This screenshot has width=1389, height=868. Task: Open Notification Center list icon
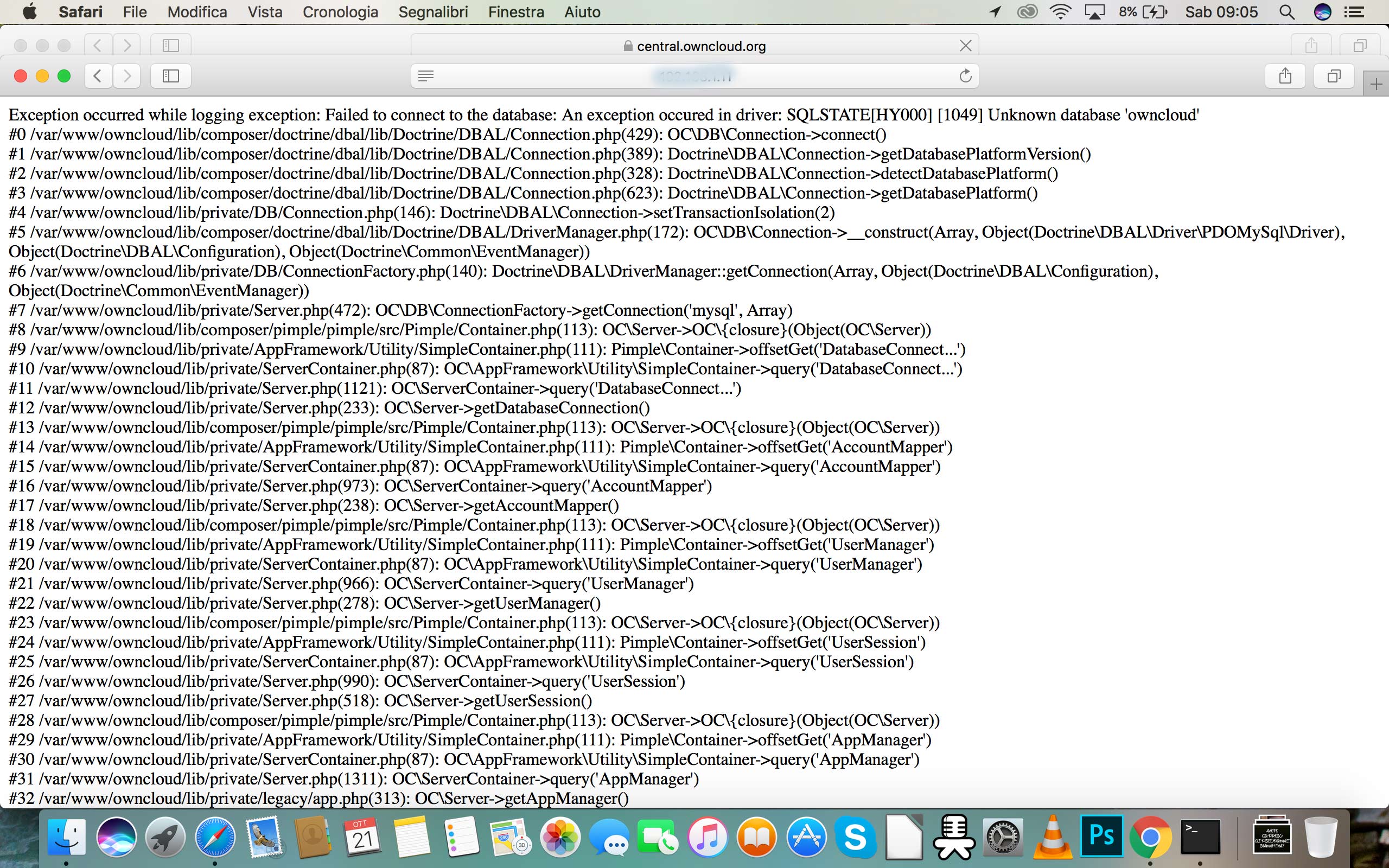tap(1355, 12)
